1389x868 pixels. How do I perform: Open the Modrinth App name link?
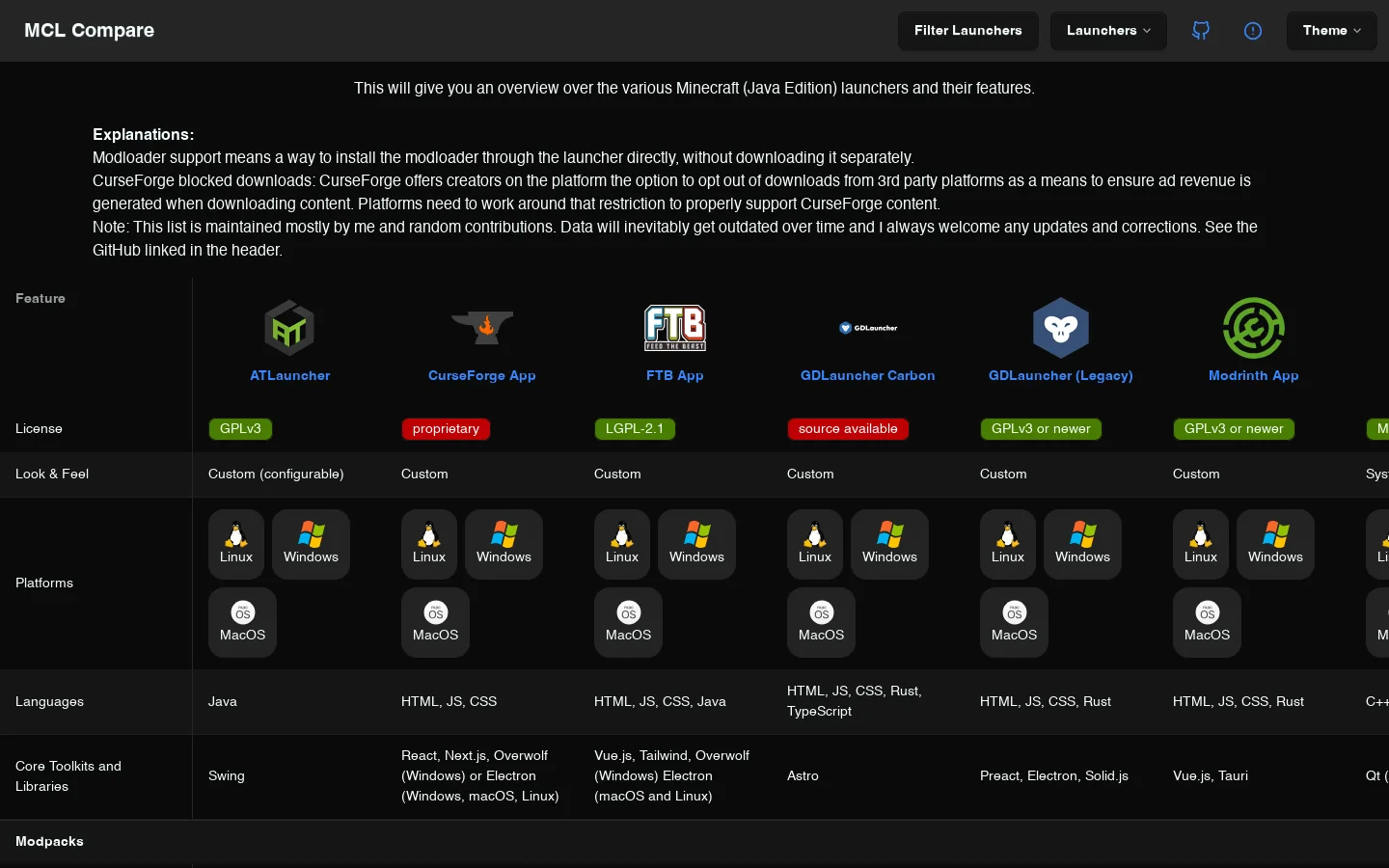1254,375
